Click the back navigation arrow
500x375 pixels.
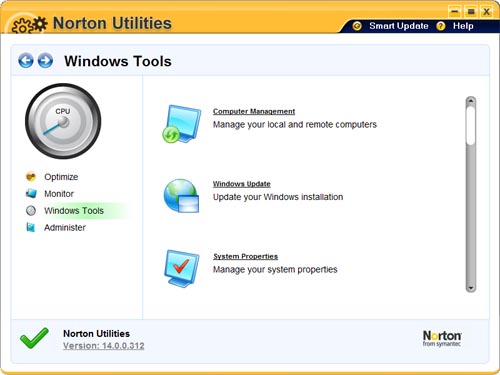[x=26, y=61]
